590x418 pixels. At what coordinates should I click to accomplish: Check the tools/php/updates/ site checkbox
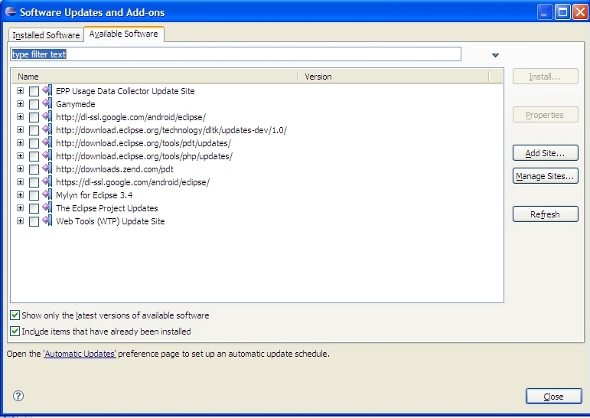point(34,156)
